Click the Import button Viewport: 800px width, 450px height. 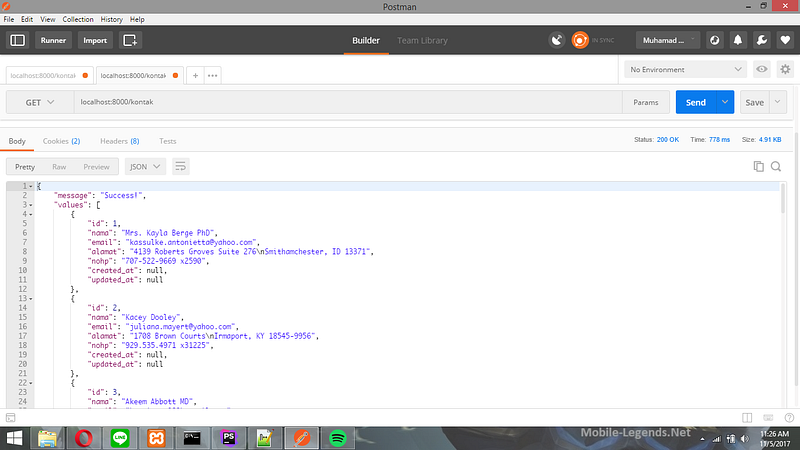tap(95, 40)
